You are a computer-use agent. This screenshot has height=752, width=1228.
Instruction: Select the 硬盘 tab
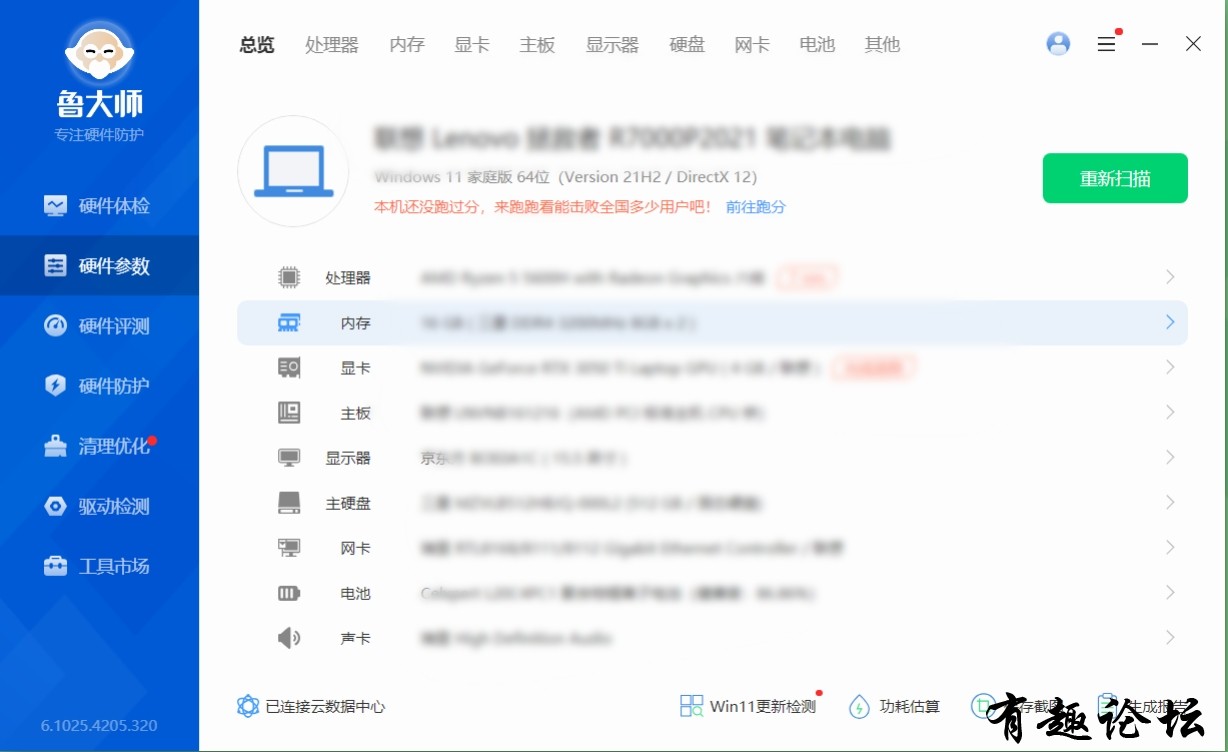coord(687,44)
